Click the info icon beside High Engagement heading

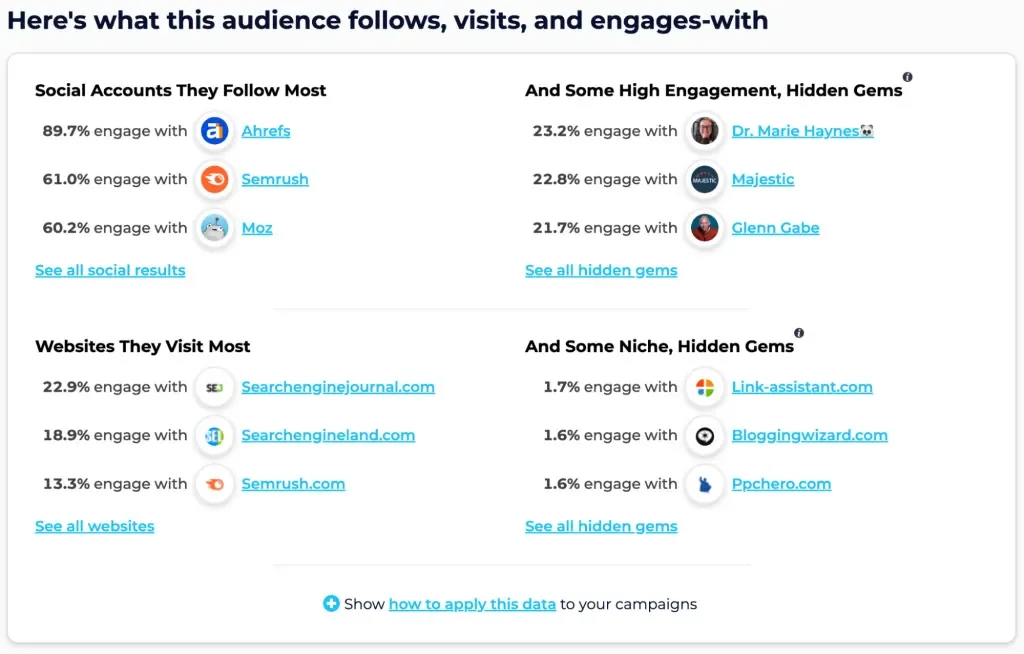click(x=907, y=77)
